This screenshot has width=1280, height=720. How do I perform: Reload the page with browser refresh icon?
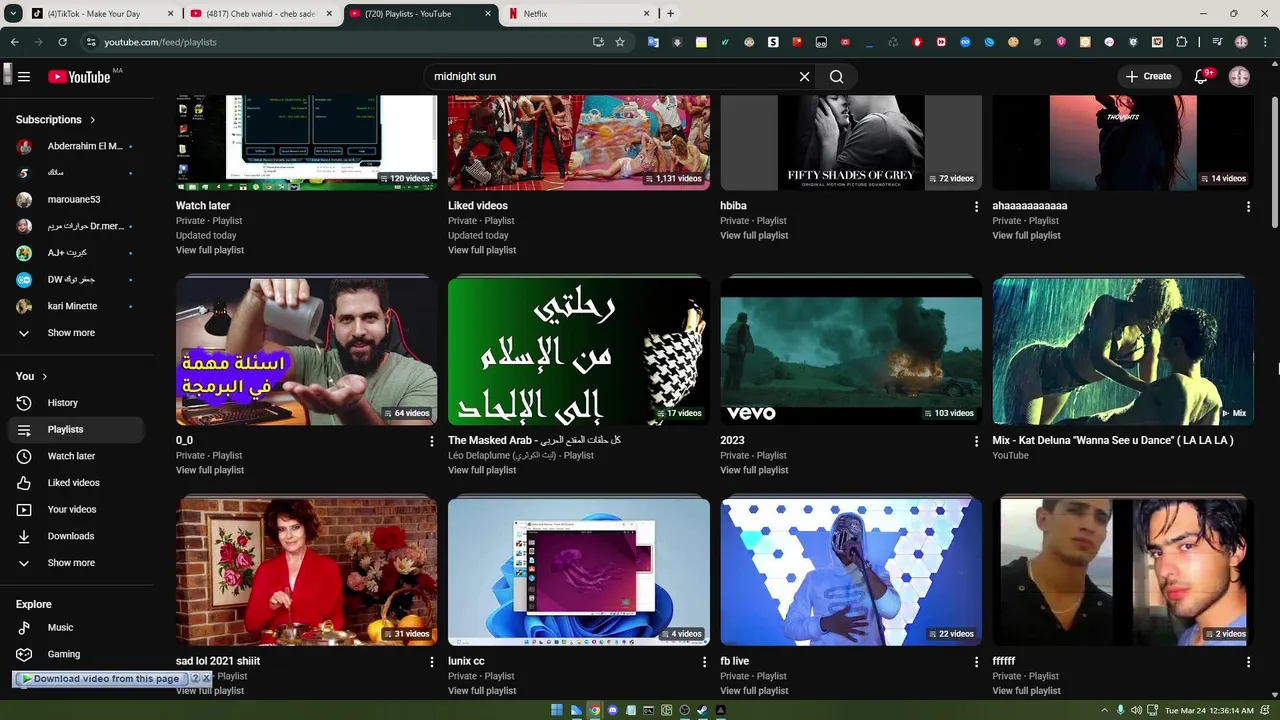coord(62,42)
